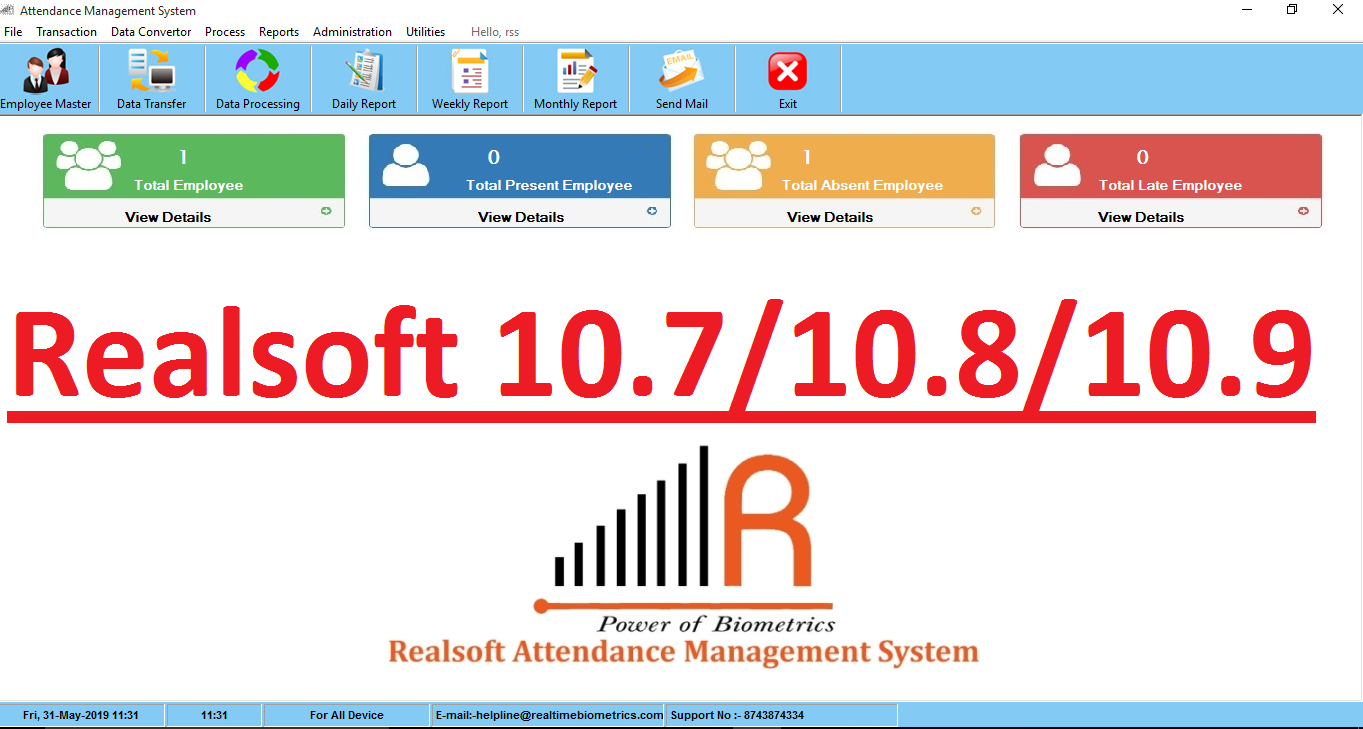1363x729 pixels.
Task: Open the Administration menu
Action: [x=352, y=32]
